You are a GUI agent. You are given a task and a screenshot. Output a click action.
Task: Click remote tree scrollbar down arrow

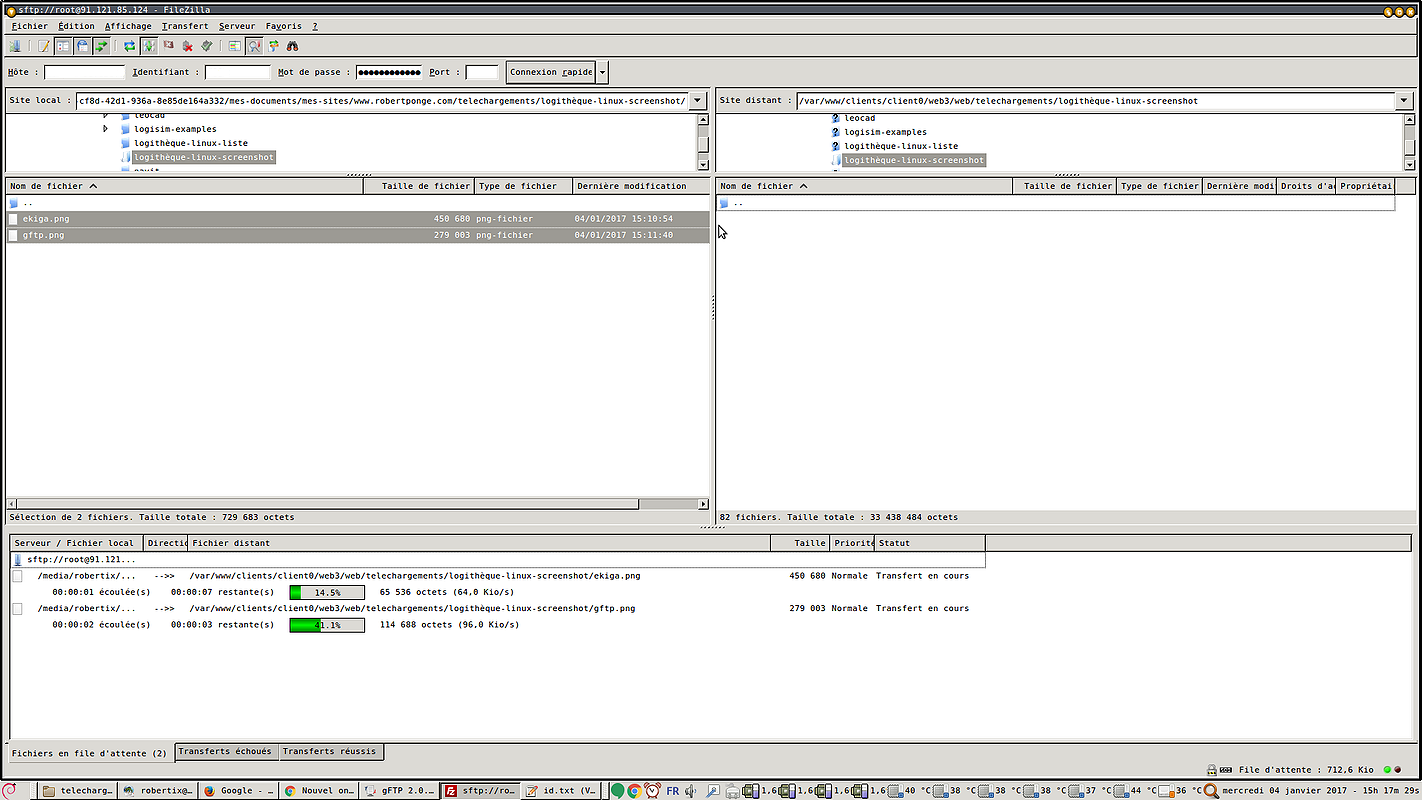[x=1410, y=165]
